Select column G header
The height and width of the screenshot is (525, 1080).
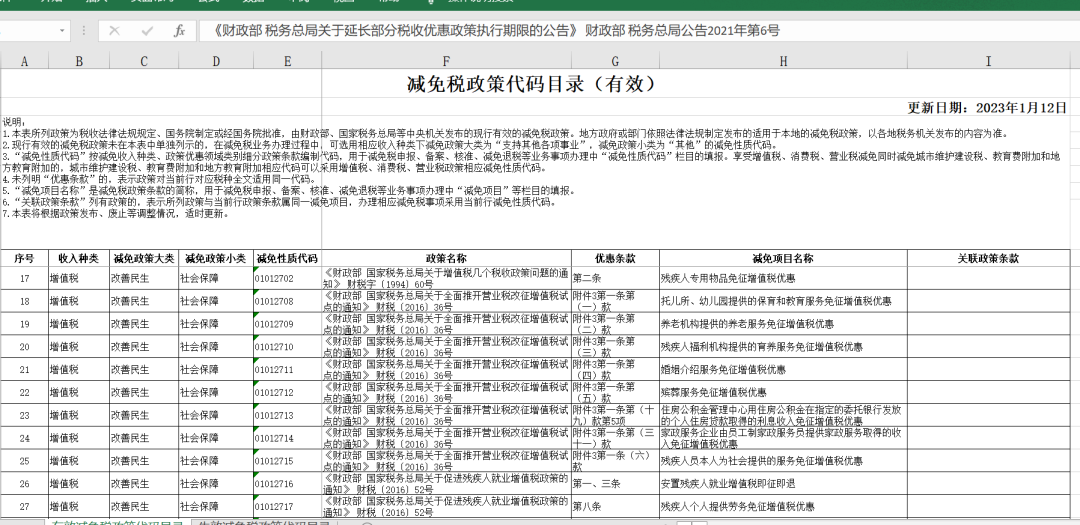(615, 62)
